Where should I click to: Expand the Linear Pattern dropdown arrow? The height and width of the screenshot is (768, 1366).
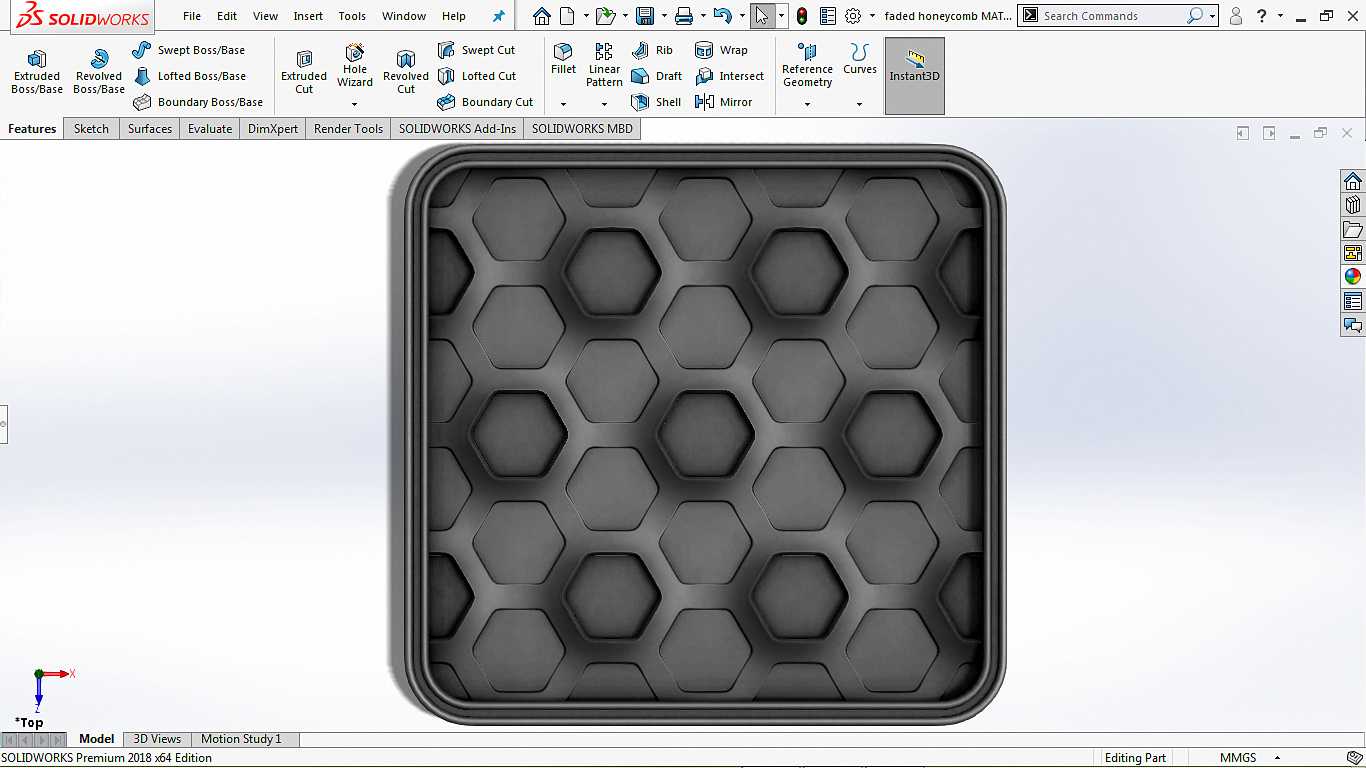(x=604, y=104)
